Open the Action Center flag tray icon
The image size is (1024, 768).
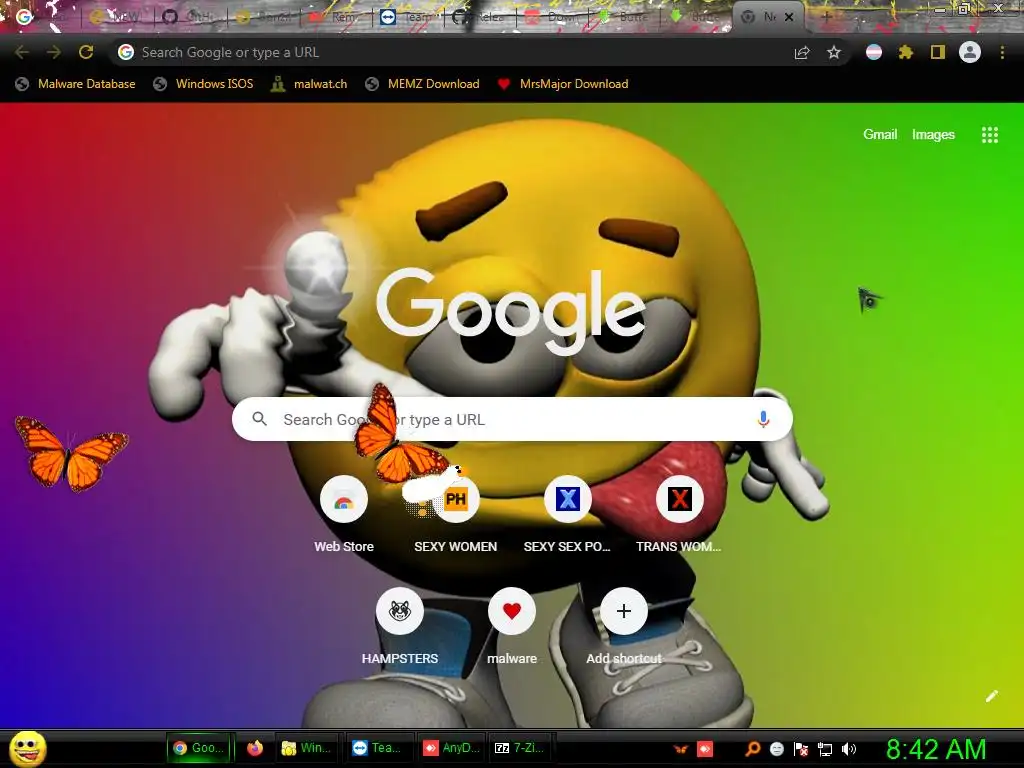coord(801,749)
